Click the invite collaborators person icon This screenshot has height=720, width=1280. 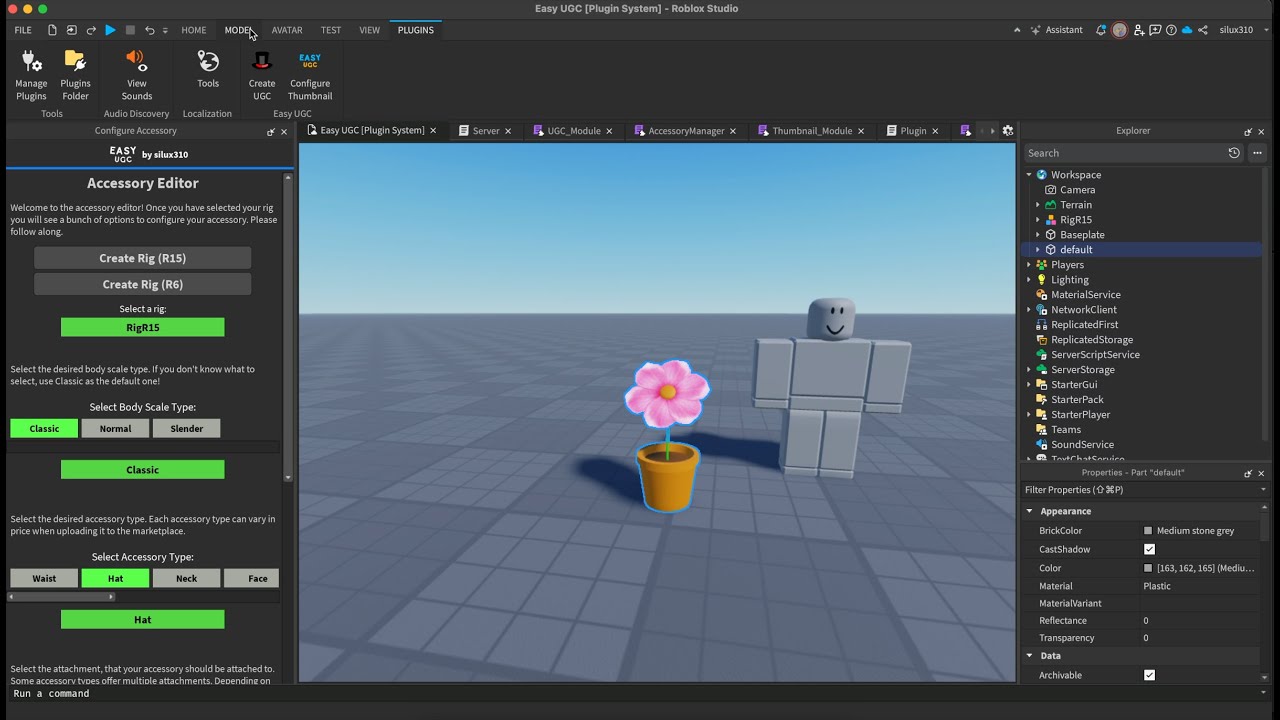1138,30
